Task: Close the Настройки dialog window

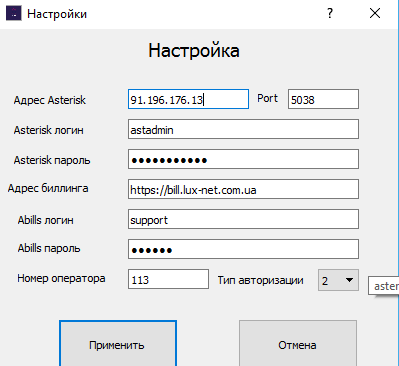Action: tap(375, 13)
